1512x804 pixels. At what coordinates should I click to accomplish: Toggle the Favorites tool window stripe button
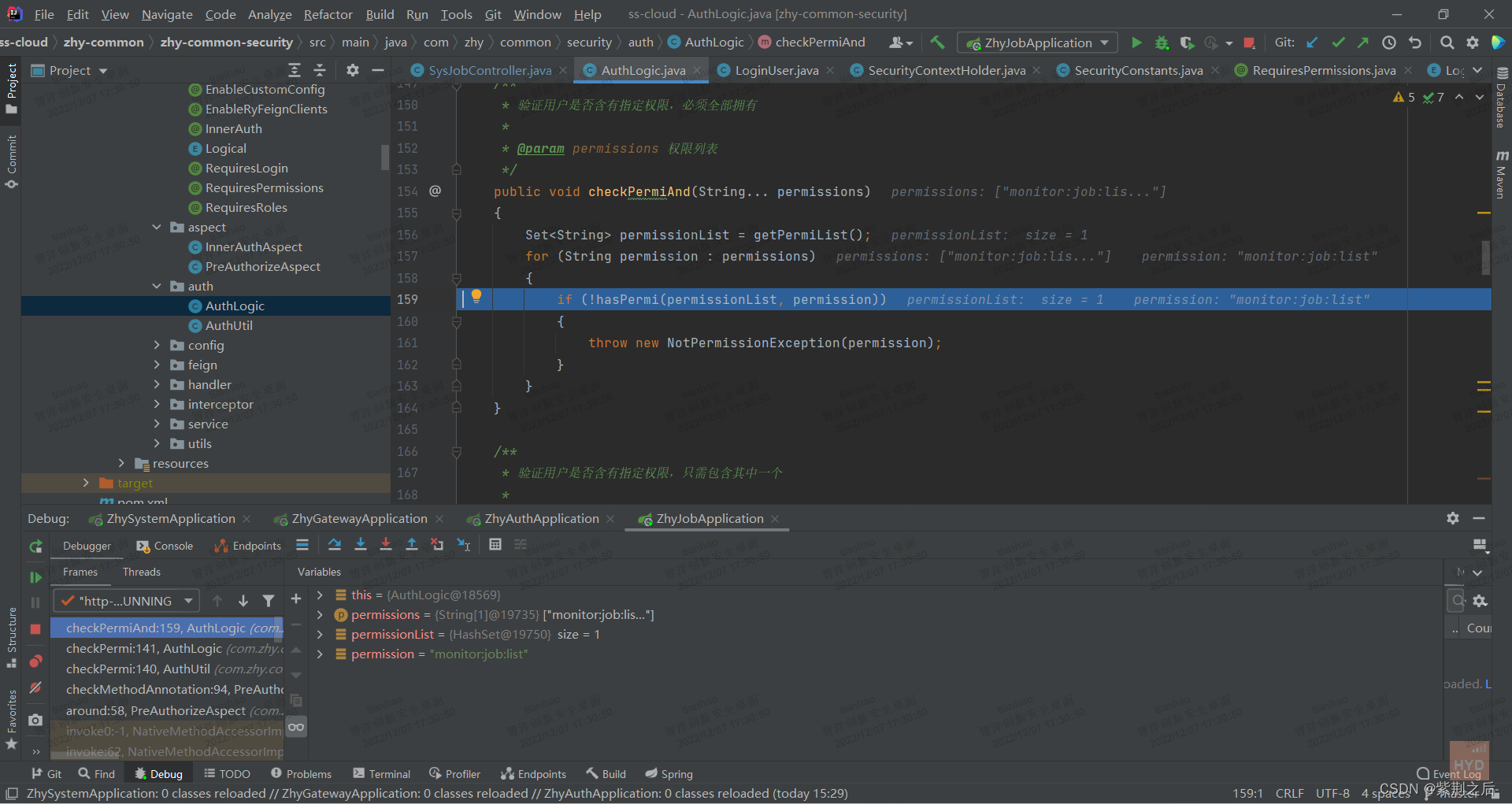11,720
